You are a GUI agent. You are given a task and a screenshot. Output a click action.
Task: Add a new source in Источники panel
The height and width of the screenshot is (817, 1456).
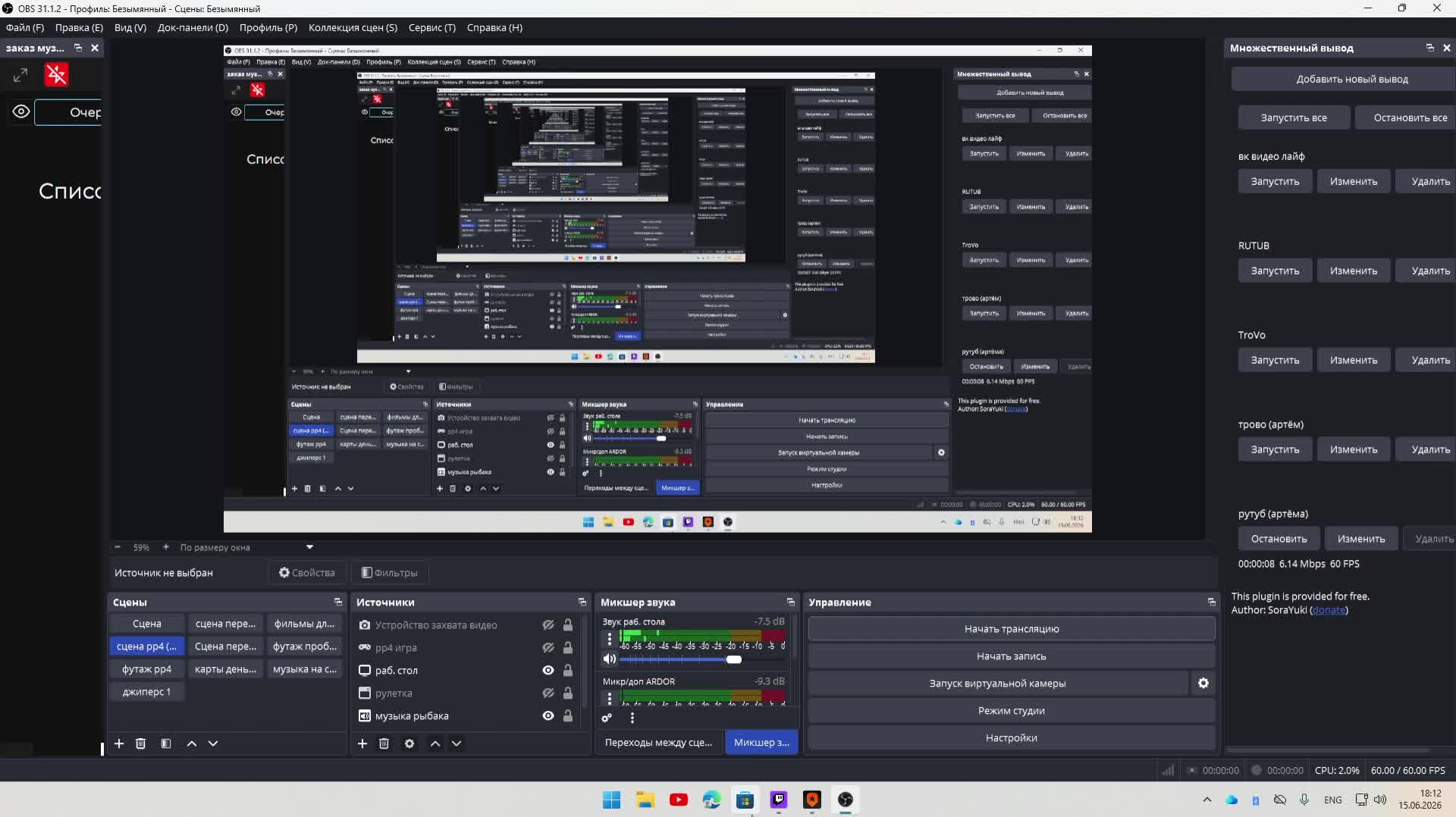coord(362,743)
